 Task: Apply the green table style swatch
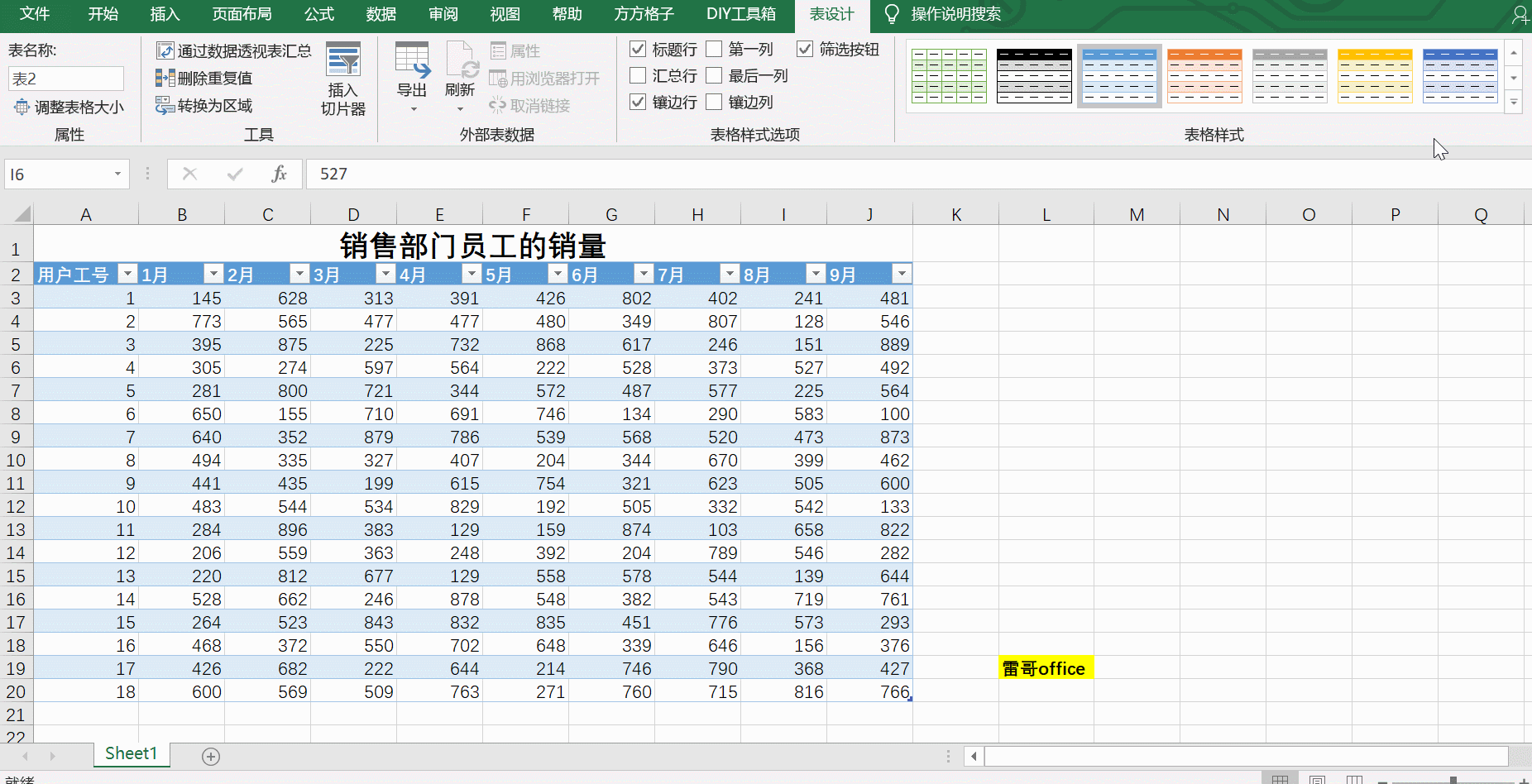click(949, 75)
